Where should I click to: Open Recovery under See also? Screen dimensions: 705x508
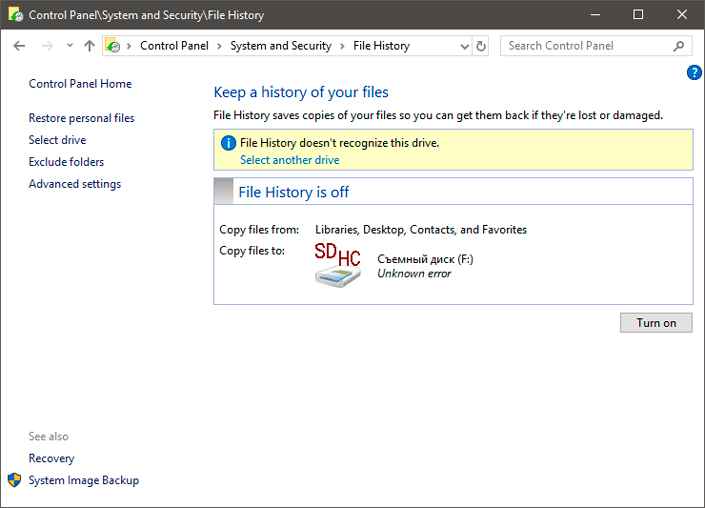pos(51,459)
